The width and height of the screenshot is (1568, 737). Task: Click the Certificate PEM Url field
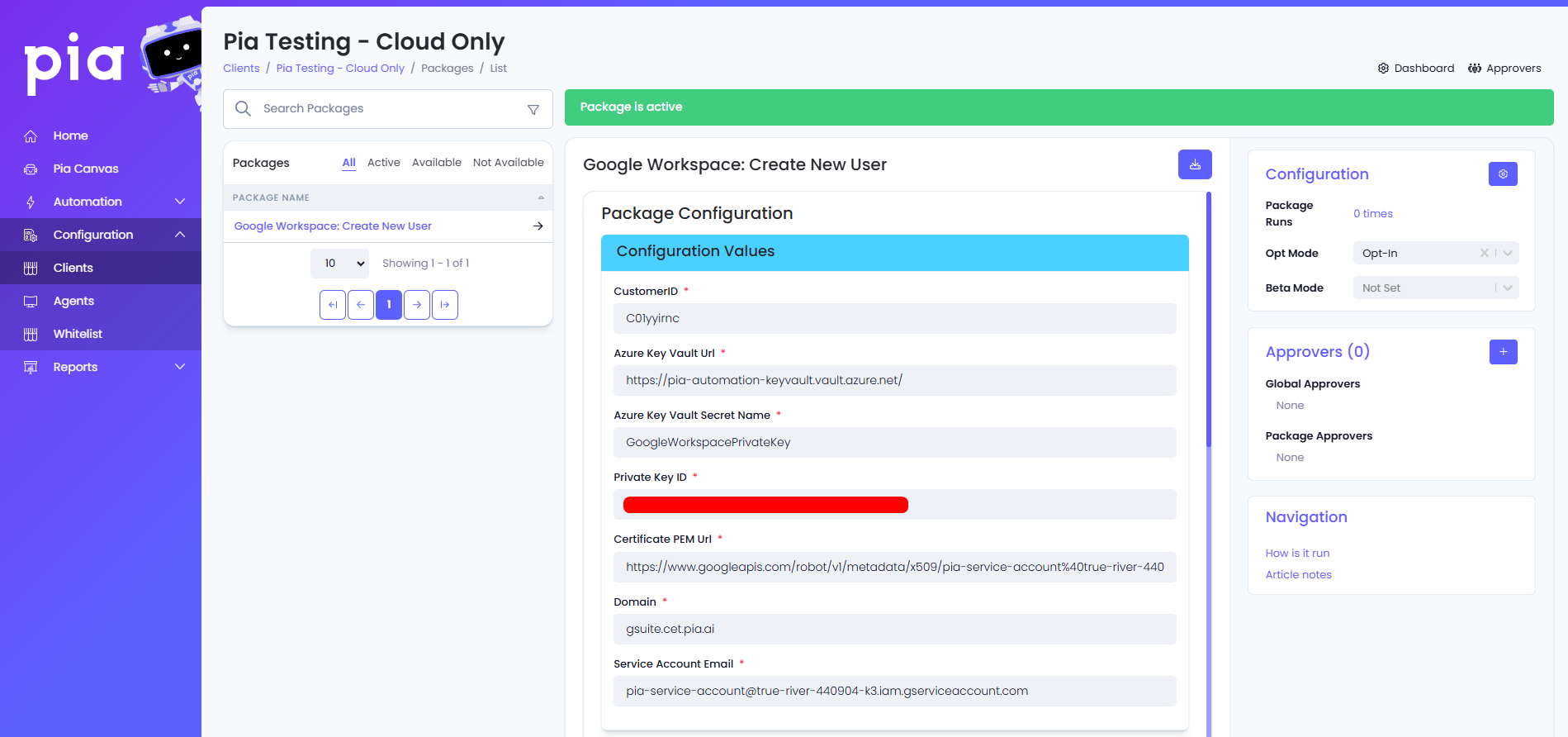895,567
